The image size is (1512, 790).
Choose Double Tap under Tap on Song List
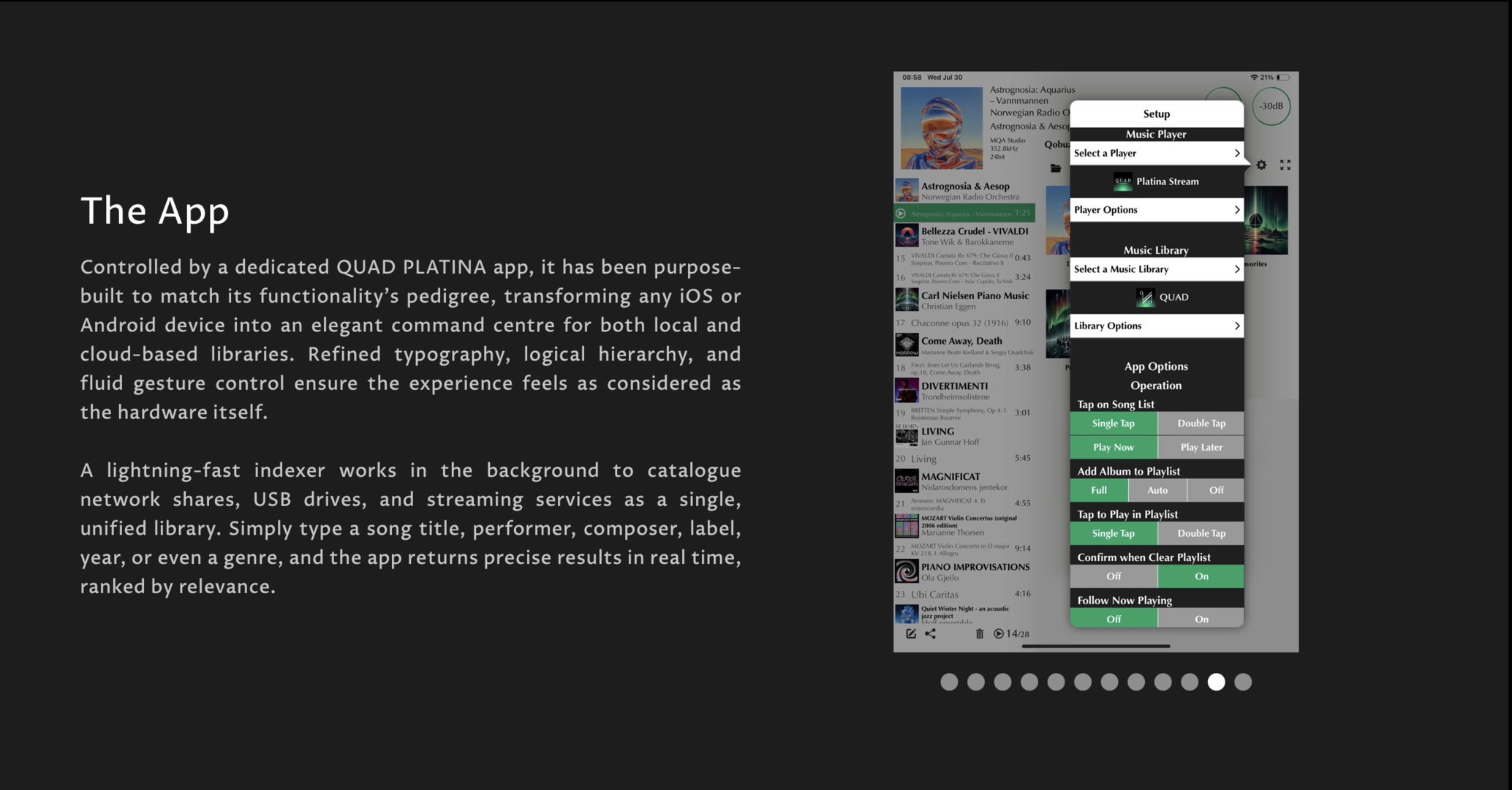click(1201, 424)
